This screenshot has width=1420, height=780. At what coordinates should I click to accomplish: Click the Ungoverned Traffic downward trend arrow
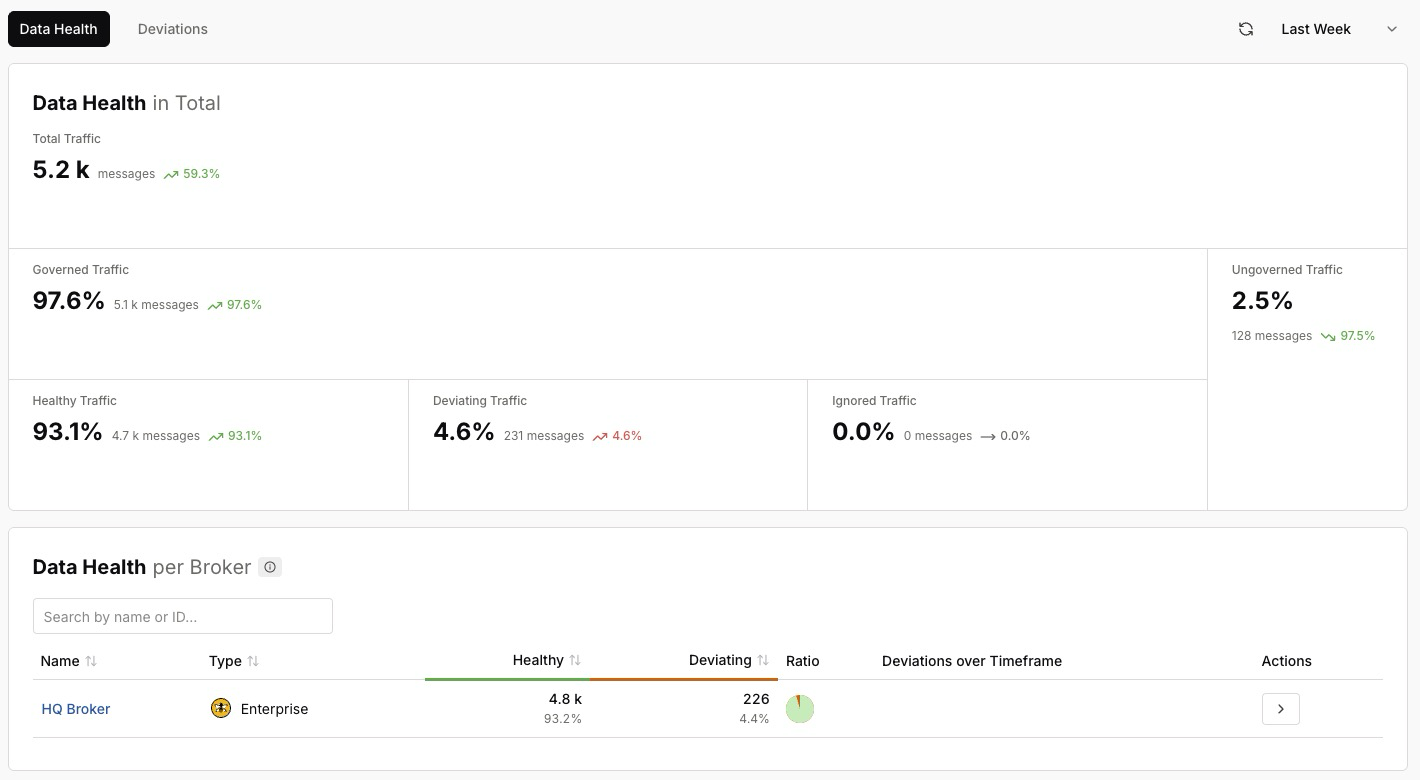click(1328, 336)
